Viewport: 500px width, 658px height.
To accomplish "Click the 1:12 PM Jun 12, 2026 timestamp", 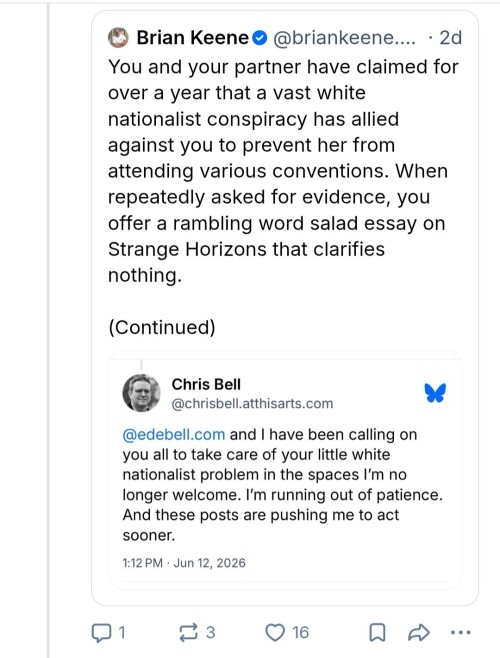I will point(184,563).
